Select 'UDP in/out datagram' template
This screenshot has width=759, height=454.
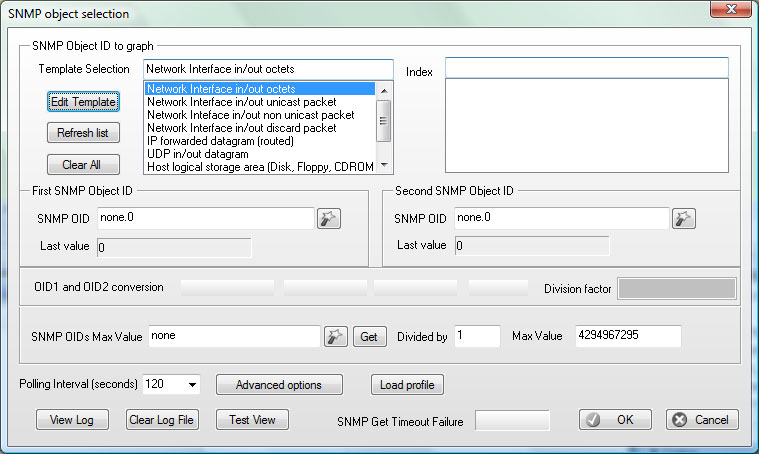(260, 154)
